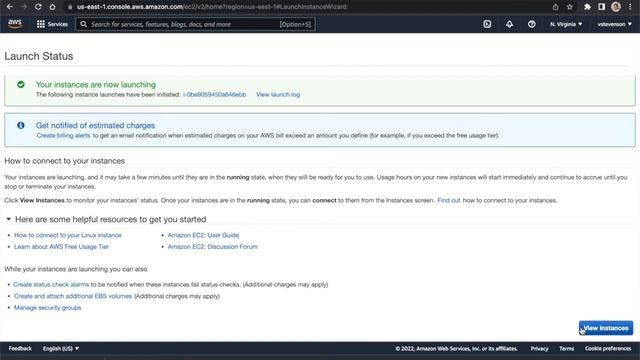Click the AWS logo
Screen dimensions: 640x360
click(x=15, y=24)
